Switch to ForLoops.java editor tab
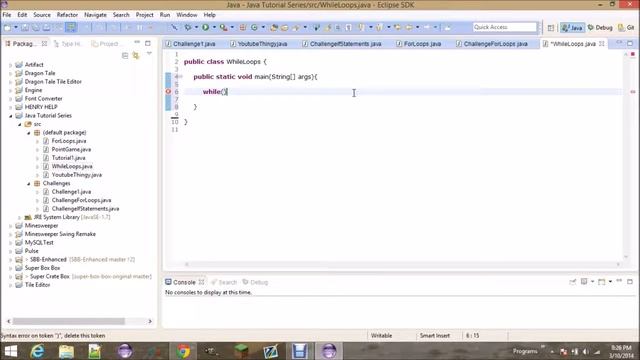Image resolution: width=640 pixels, height=360 pixels. pyautogui.click(x=419, y=44)
